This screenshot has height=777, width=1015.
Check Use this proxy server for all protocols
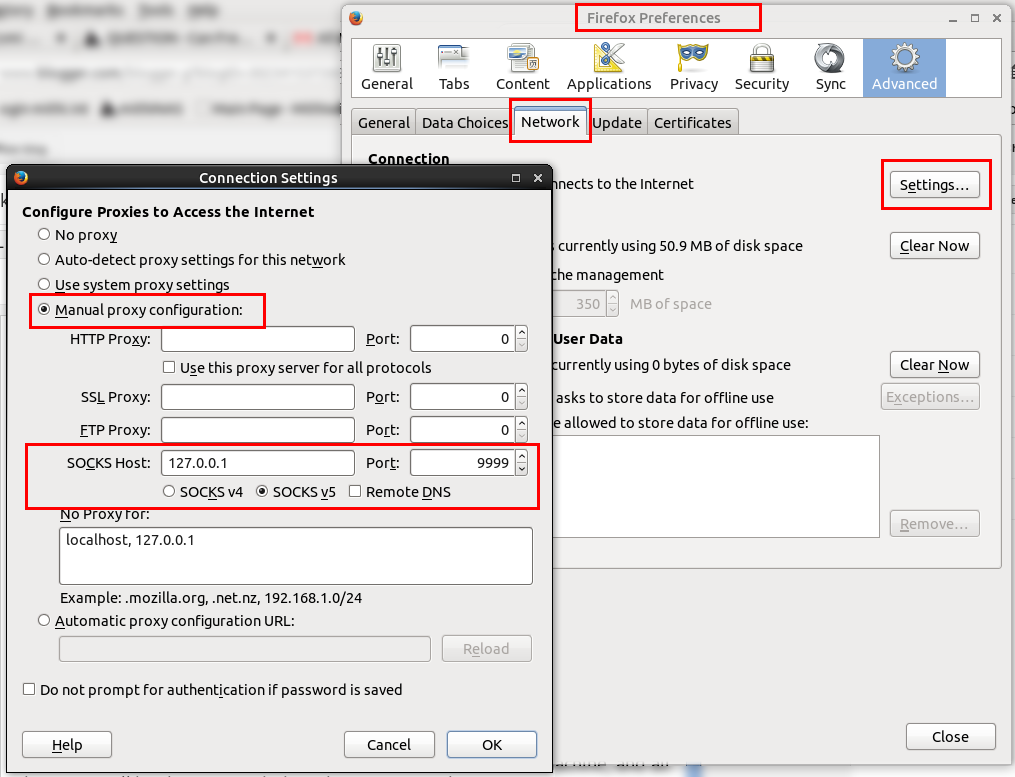[169, 368]
